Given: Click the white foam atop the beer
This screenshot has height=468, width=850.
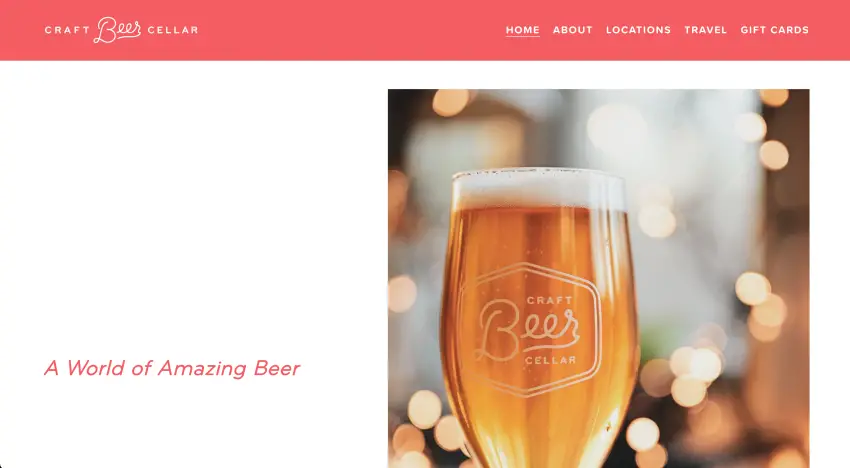Looking at the screenshot, I should pos(538,189).
